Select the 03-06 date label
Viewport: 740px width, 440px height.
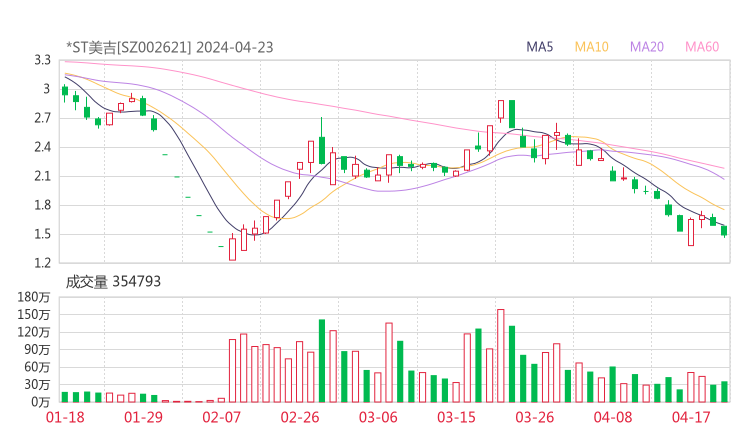[378, 417]
